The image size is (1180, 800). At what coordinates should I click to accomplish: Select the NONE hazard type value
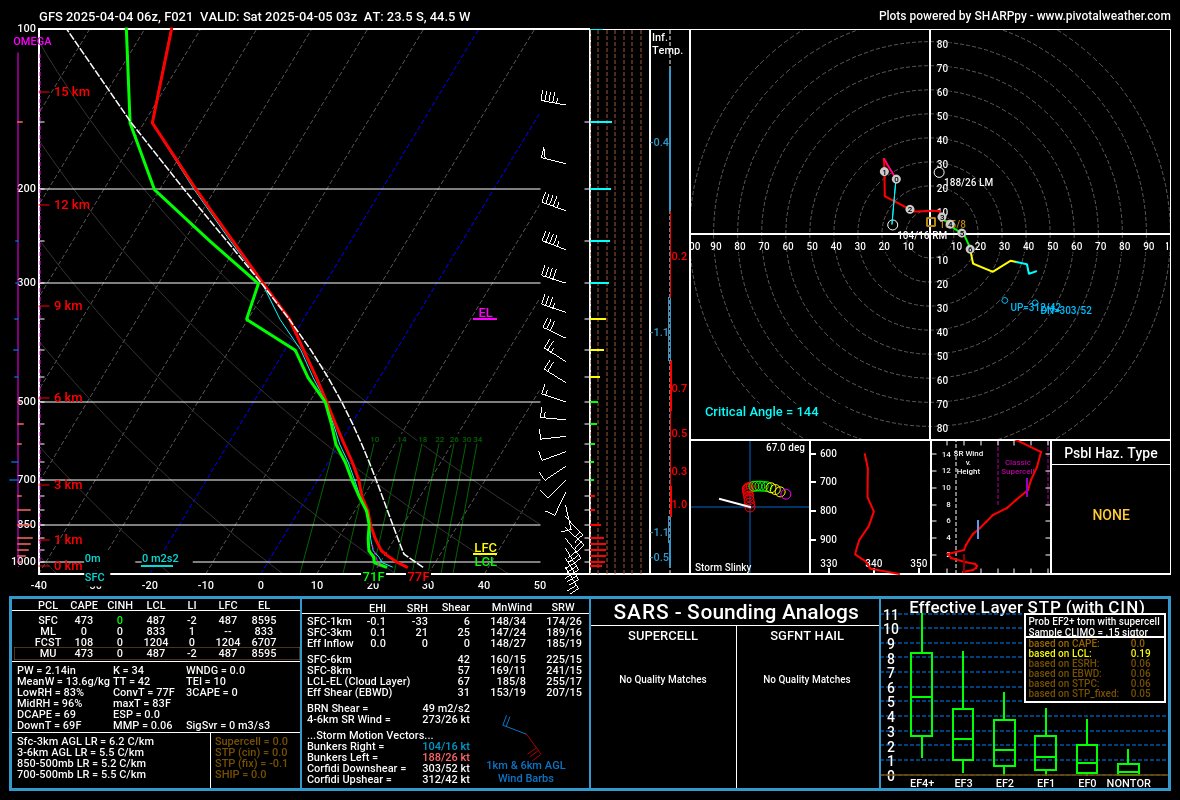pos(1111,515)
